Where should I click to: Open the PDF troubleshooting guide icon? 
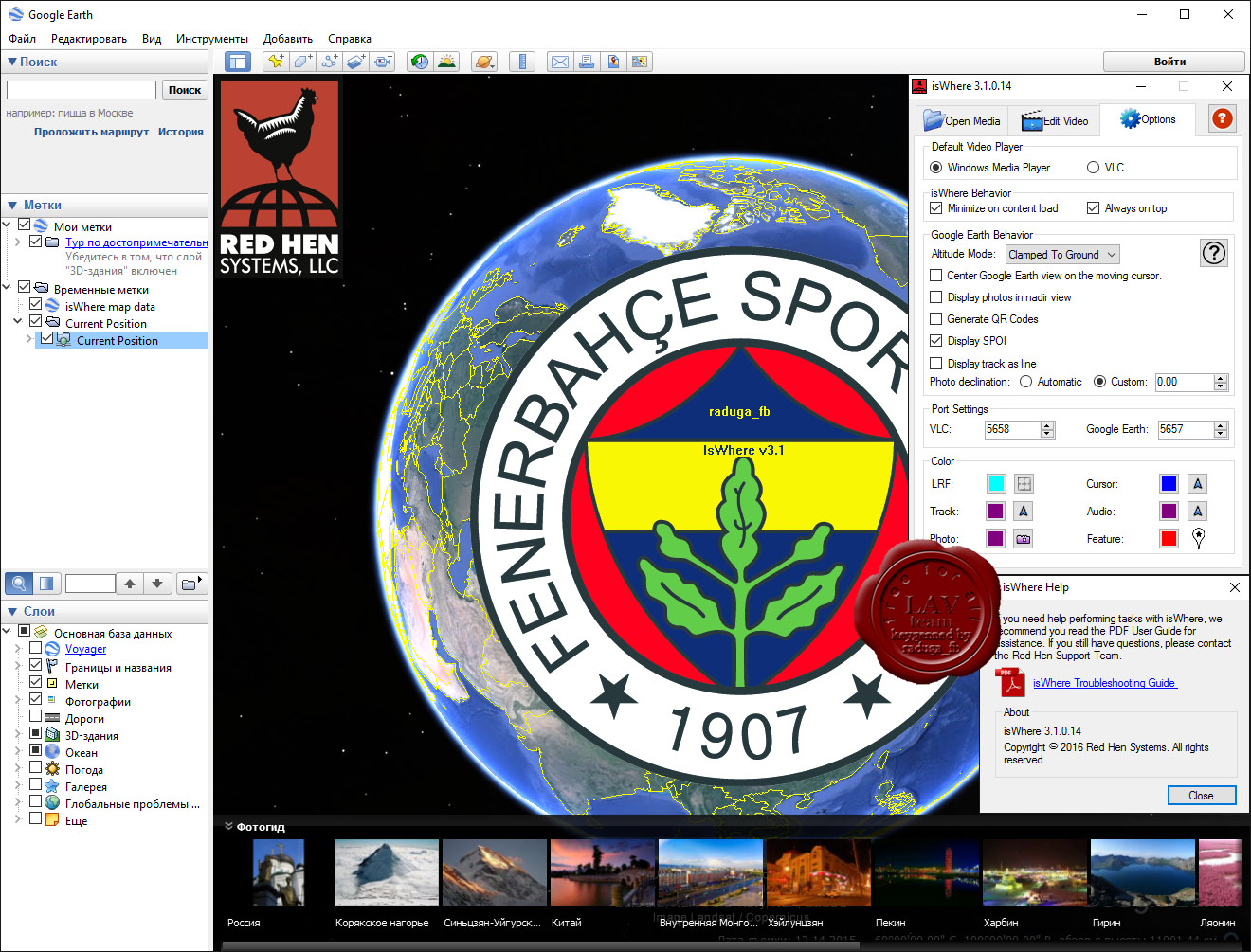coord(1009,682)
